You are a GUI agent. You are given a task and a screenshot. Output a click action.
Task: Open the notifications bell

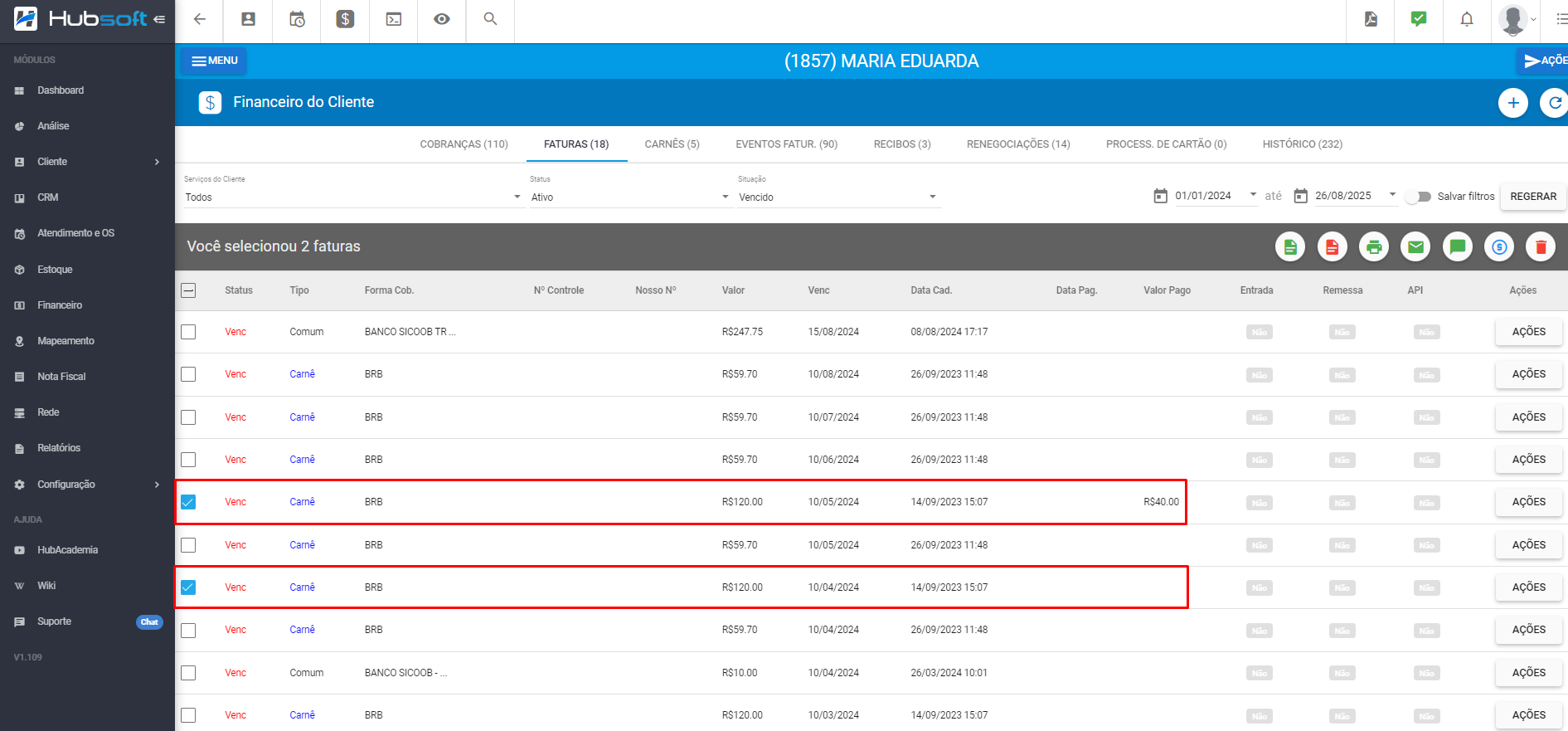(x=1467, y=19)
